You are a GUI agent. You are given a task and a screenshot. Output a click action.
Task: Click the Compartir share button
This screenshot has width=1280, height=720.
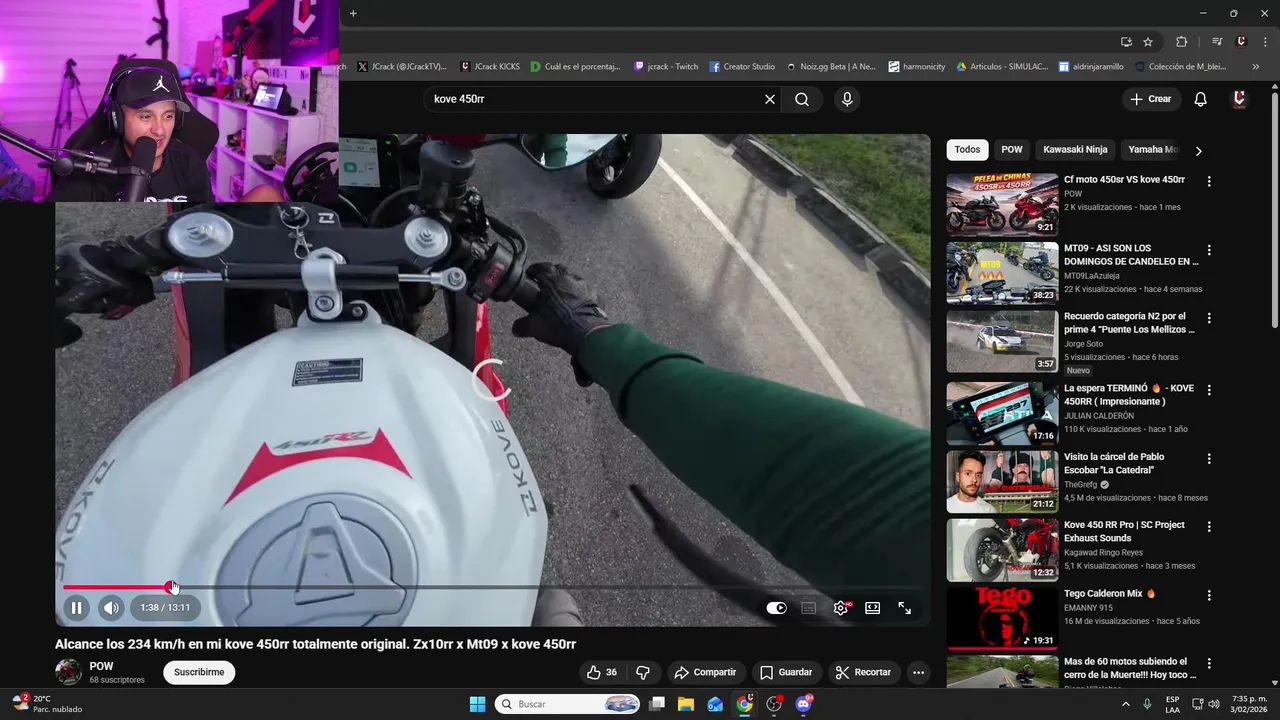705,672
